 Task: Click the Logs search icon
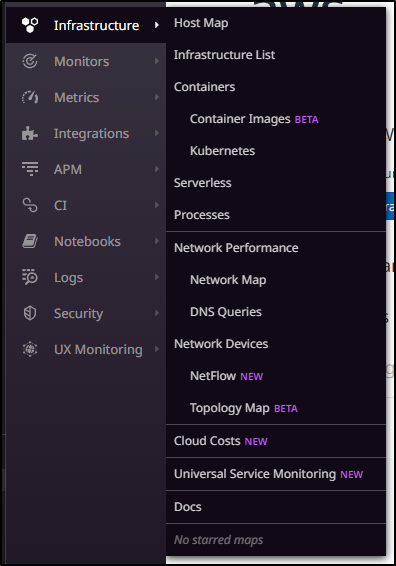(30, 277)
